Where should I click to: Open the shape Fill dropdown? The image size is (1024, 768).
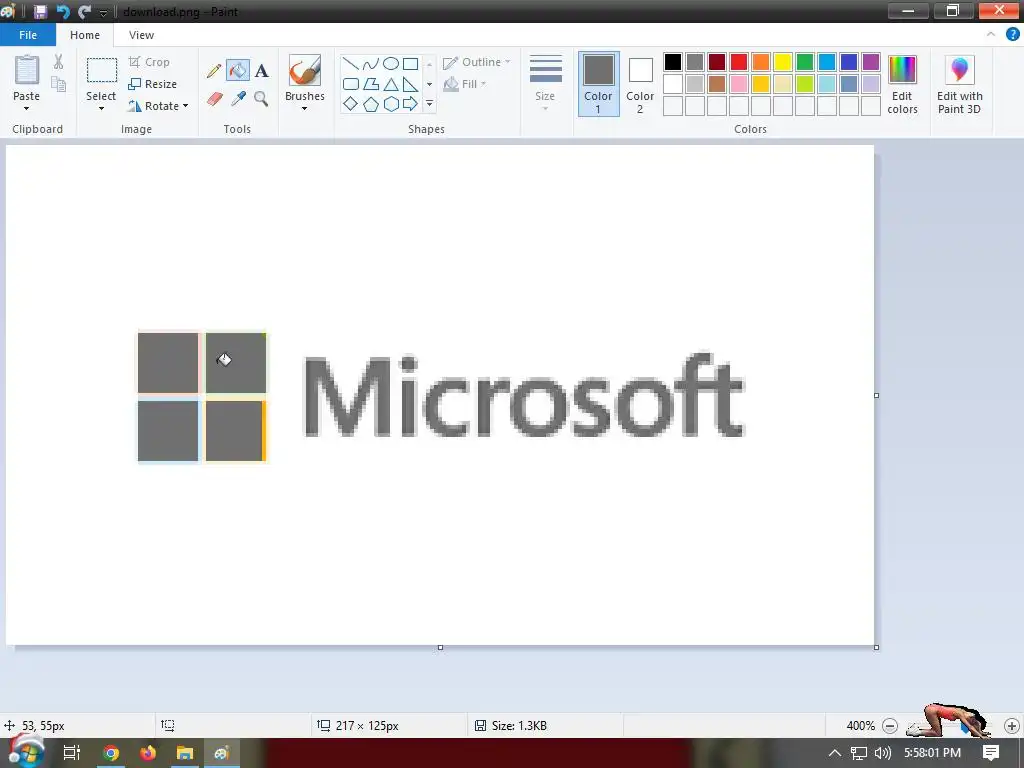coord(464,84)
